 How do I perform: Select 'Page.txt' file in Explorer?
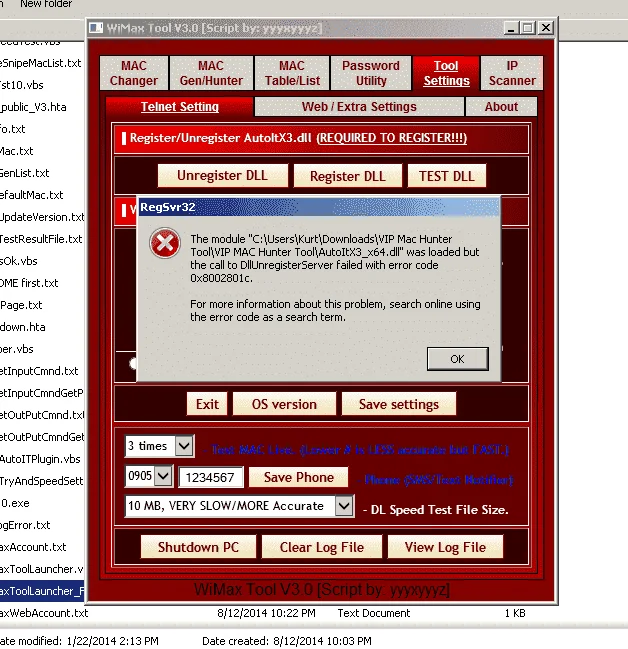21,305
